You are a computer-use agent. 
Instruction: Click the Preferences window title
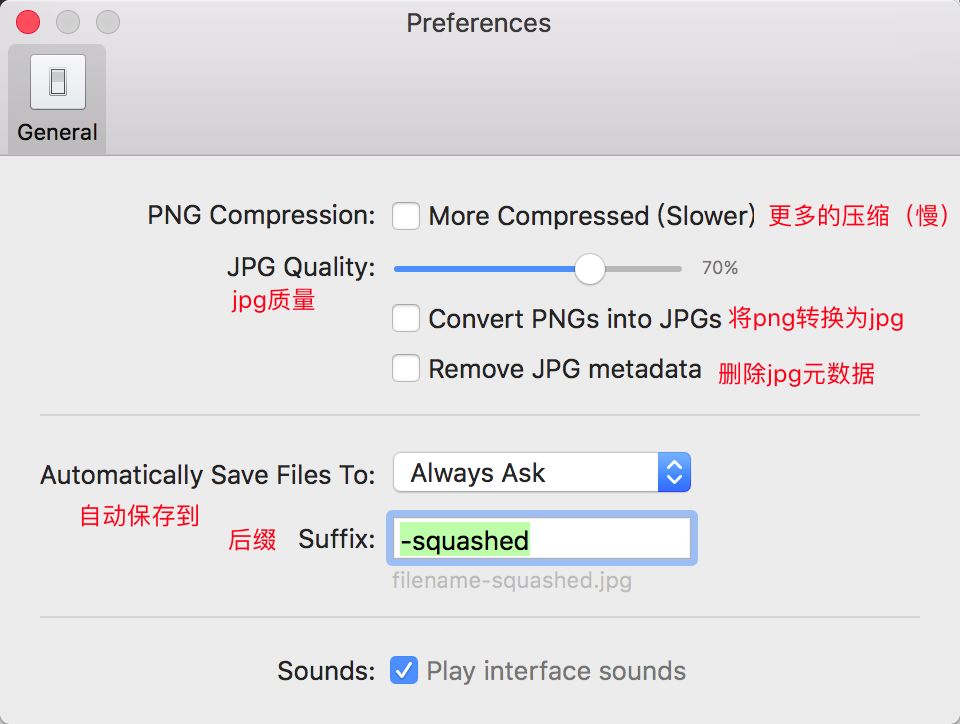pyautogui.click(x=478, y=23)
